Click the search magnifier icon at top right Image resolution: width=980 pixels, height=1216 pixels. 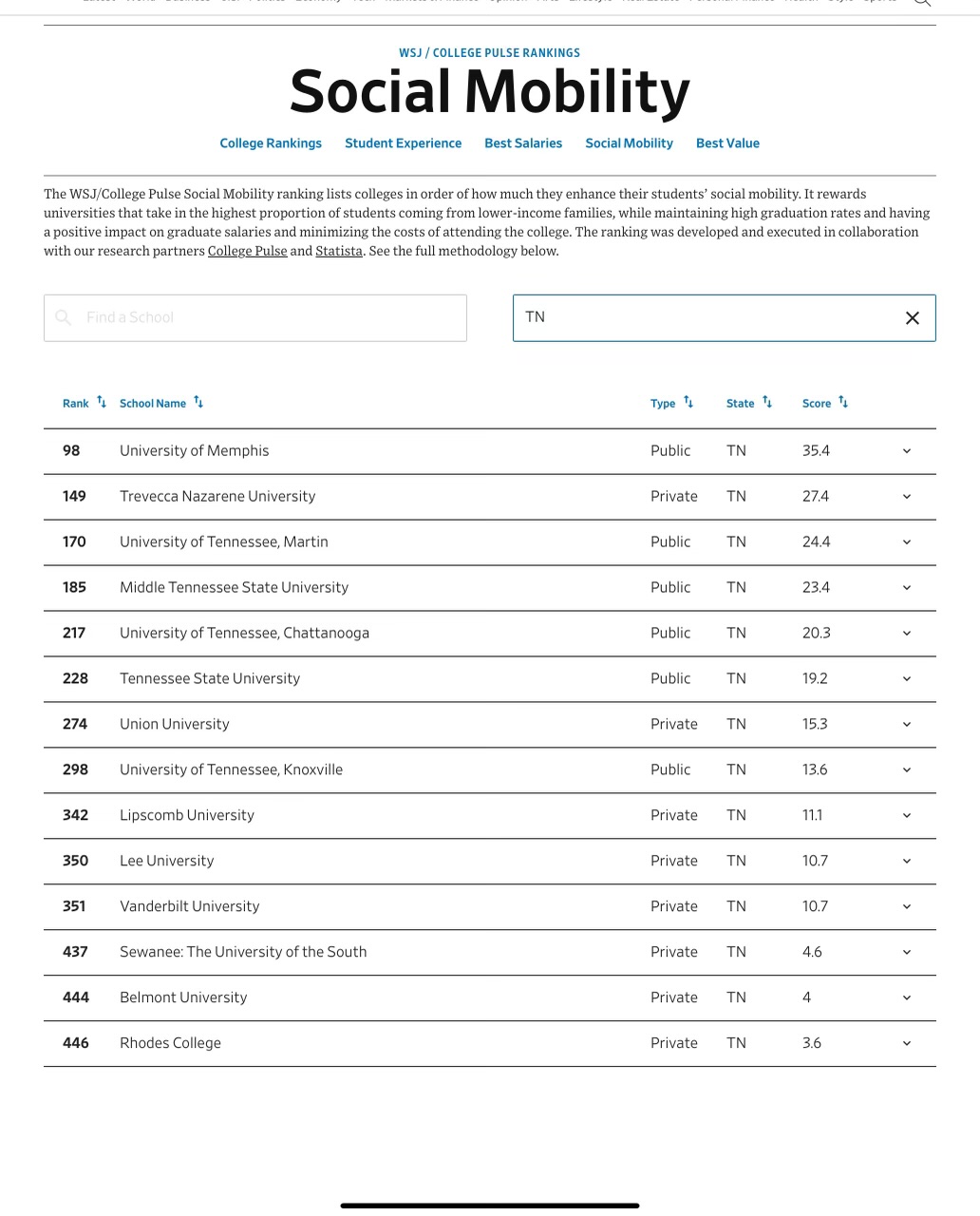[921, 3]
